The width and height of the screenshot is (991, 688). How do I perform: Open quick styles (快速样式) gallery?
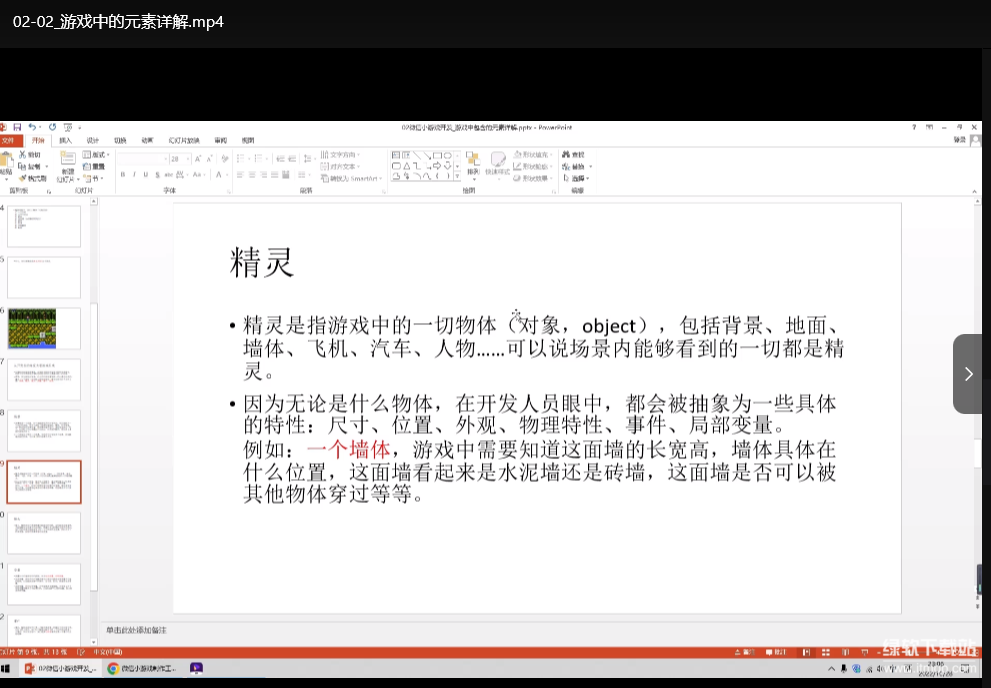[x=497, y=164]
